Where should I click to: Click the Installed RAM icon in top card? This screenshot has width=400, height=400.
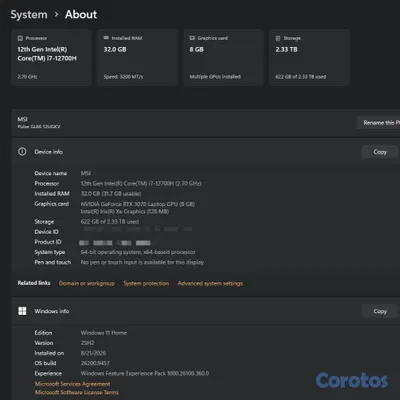pos(106,38)
